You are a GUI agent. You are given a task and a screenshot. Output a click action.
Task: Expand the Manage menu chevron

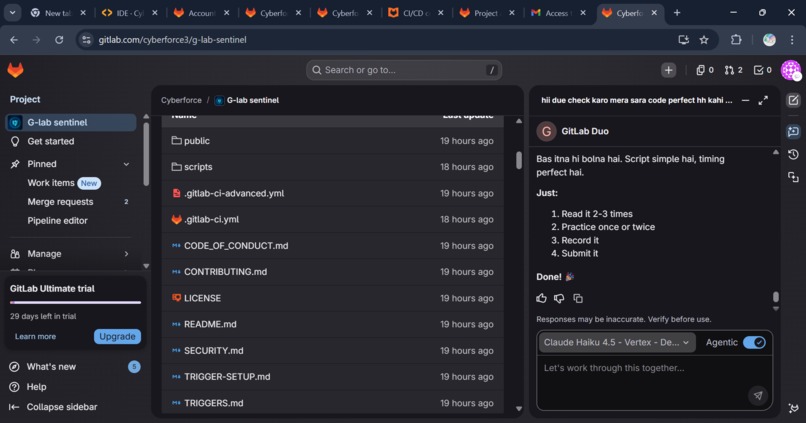[x=126, y=254]
